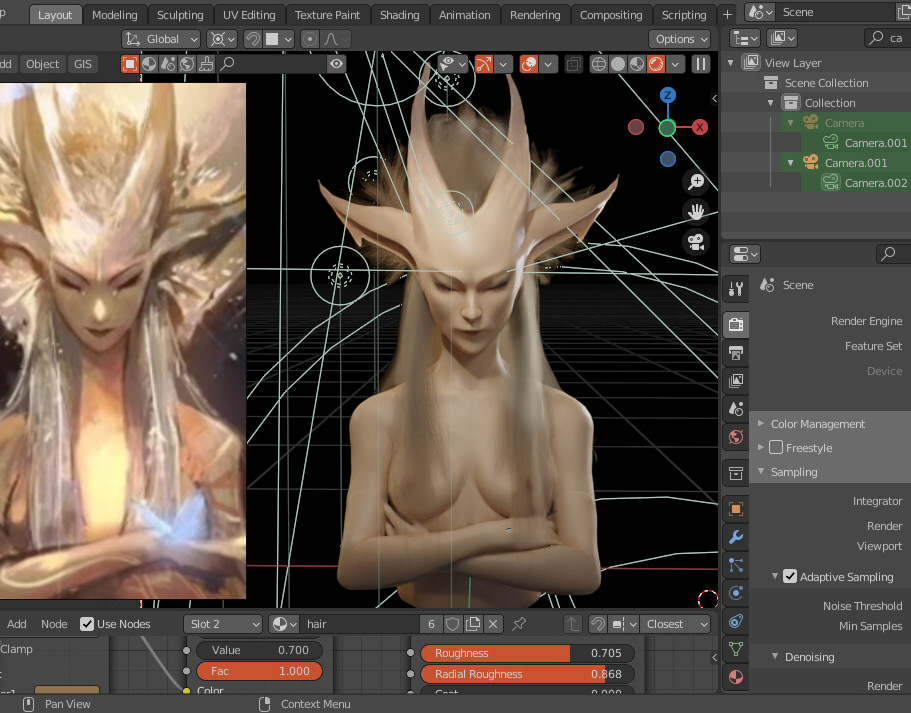This screenshot has height=713, width=911.
Task: Pause viewport preview render updates
Action: [x=701, y=64]
